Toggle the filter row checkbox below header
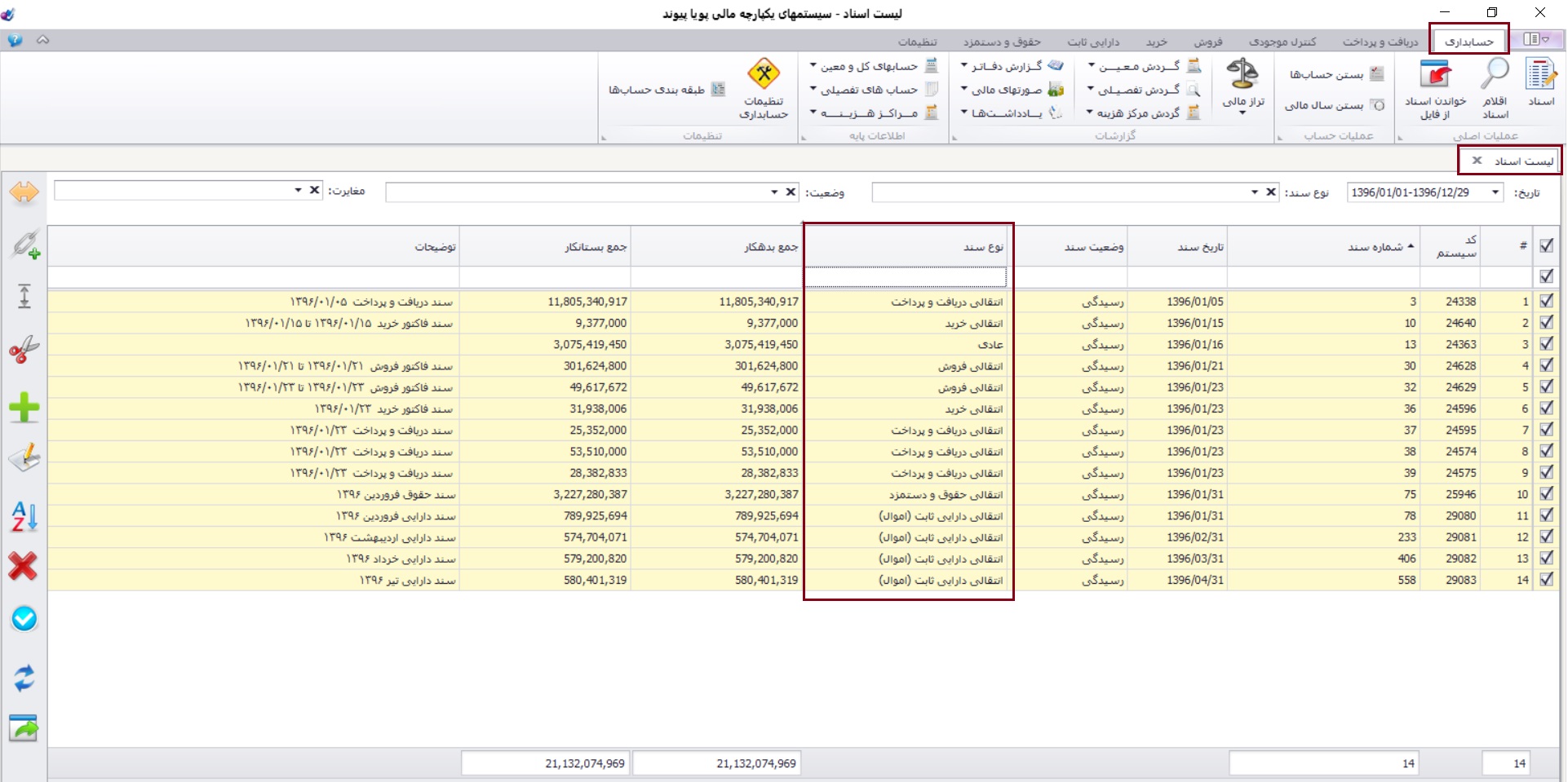The width and height of the screenshot is (1568, 782). (x=1546, y=276)
